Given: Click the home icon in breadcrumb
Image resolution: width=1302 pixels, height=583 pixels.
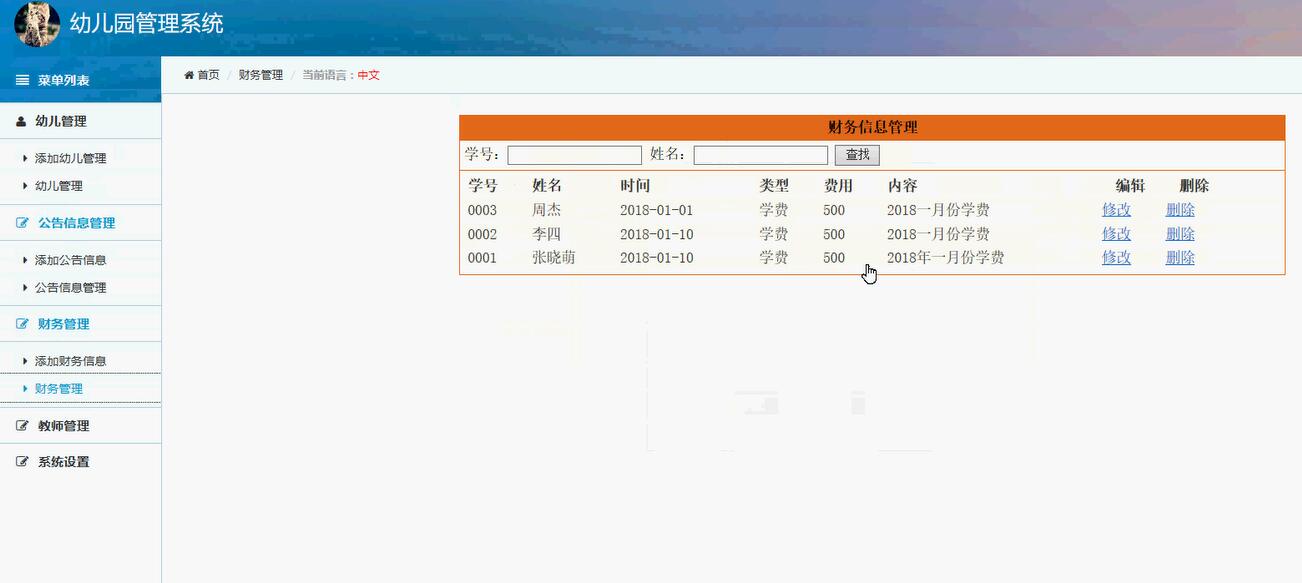Looking at the screenshot, I should click(x=189, y=75).
